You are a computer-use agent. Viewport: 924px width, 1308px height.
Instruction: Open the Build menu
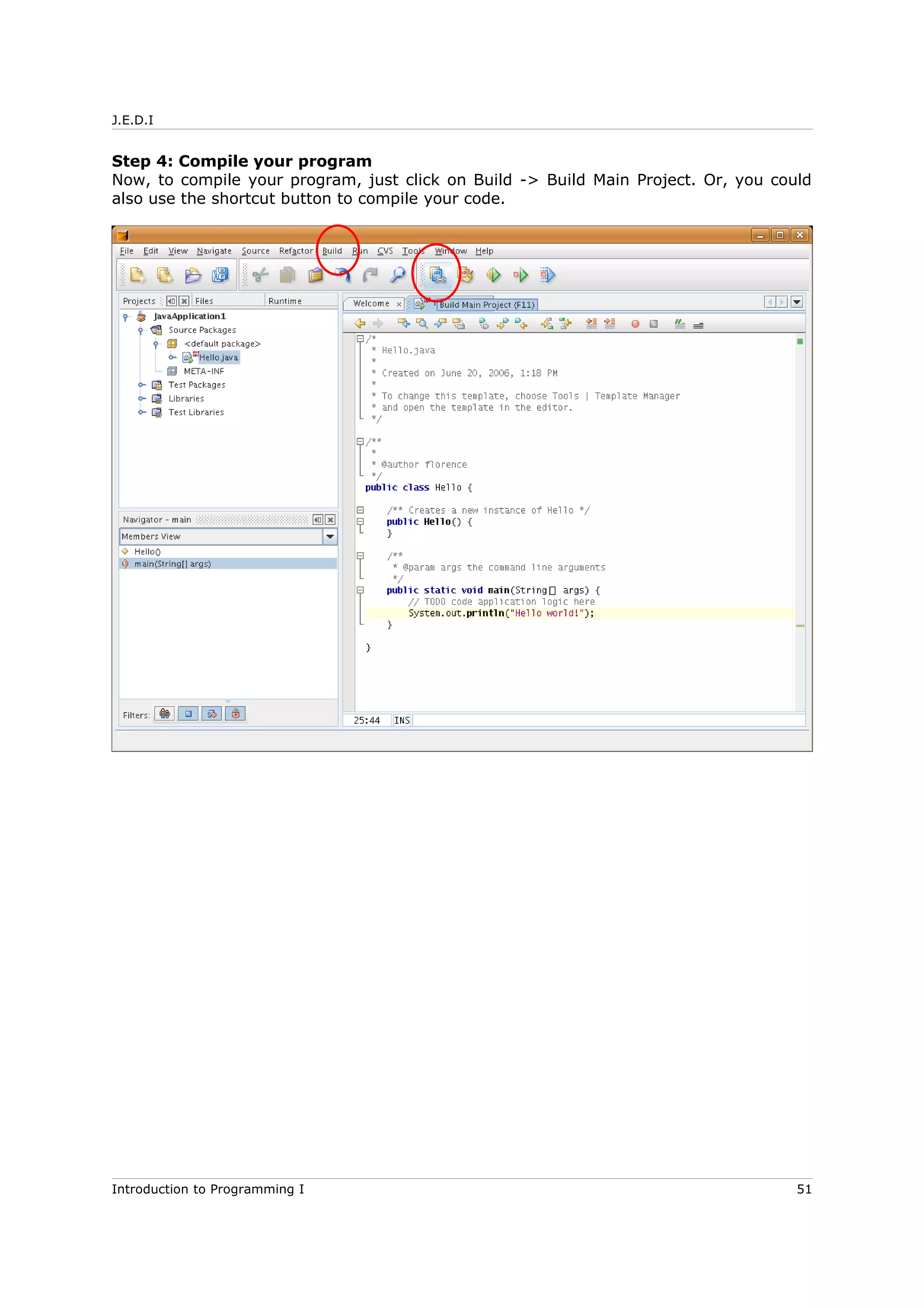click(x=332, y=251)
